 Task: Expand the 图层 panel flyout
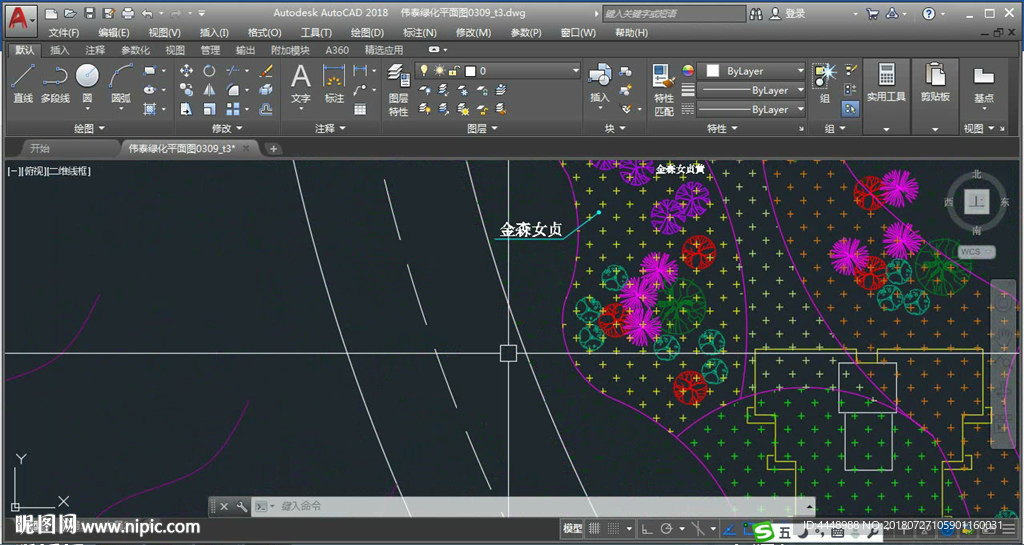(482, 129)
